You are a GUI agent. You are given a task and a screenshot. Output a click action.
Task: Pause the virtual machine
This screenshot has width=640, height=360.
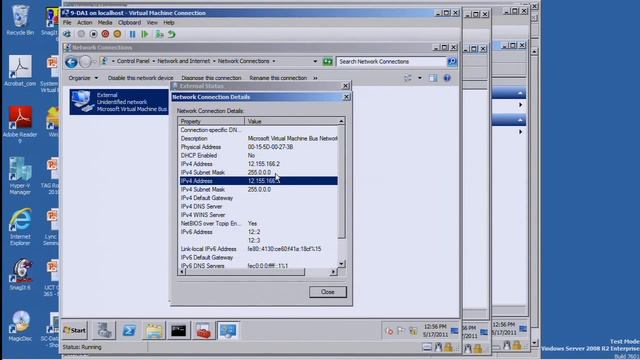pyautogui.click(x=132, y=34)
